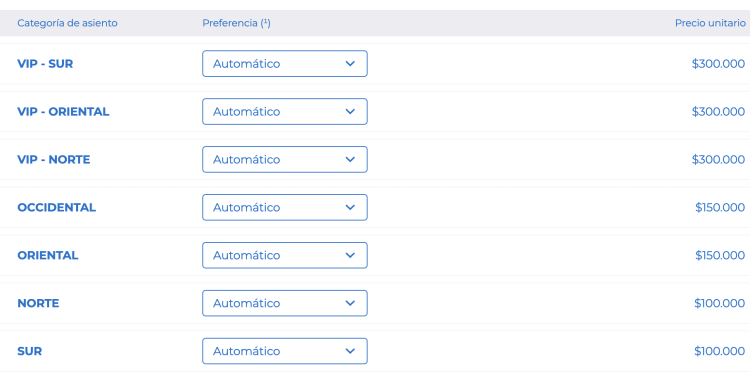Open the NORTE preference dropdown
This screenshot has height=375, width=750.
click(x=285, y=303)
